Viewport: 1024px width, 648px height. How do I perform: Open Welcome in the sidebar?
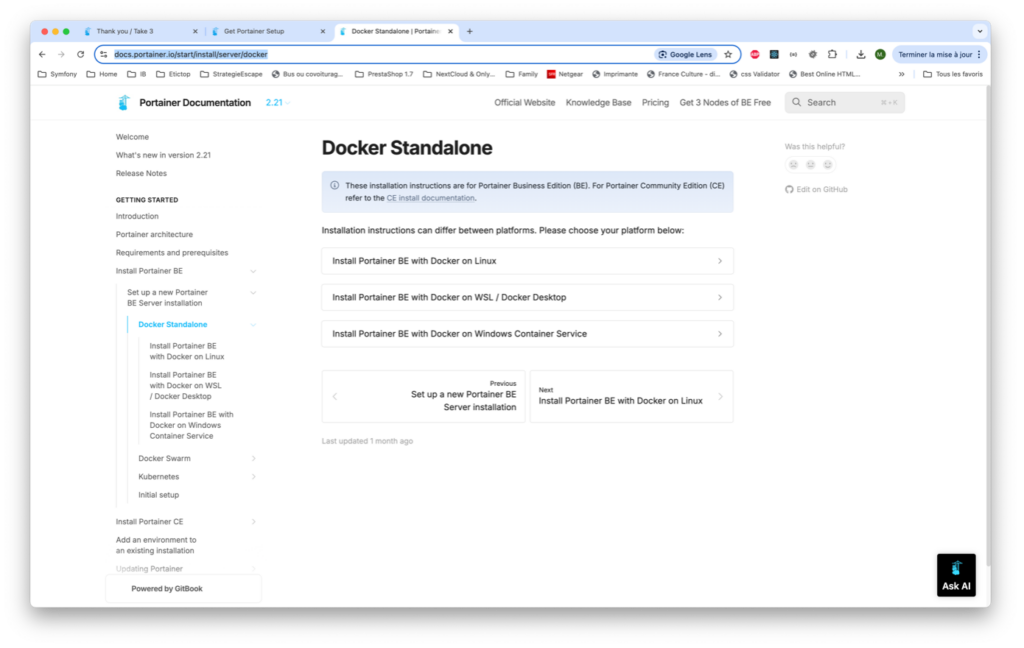pos(132,137)
